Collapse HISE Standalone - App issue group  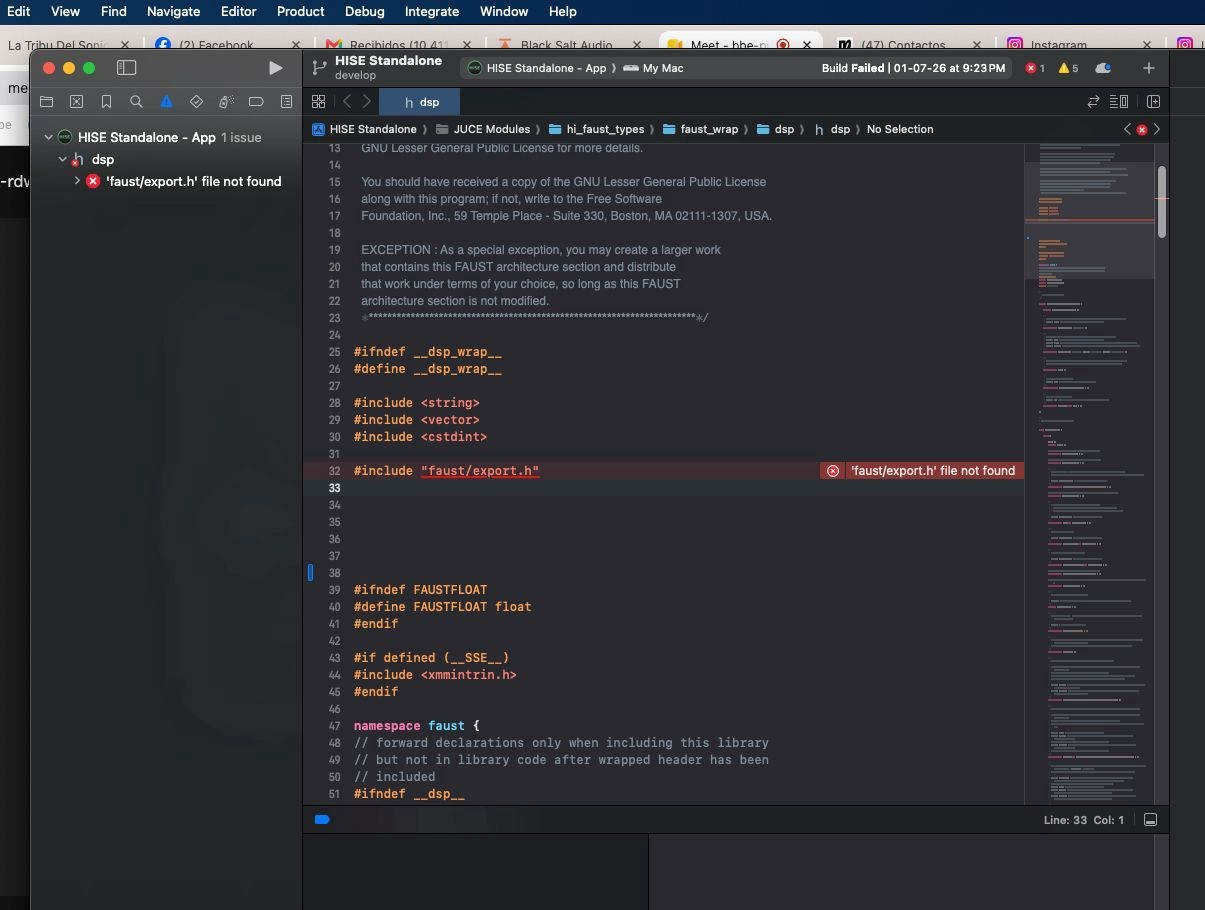point(47,137)
